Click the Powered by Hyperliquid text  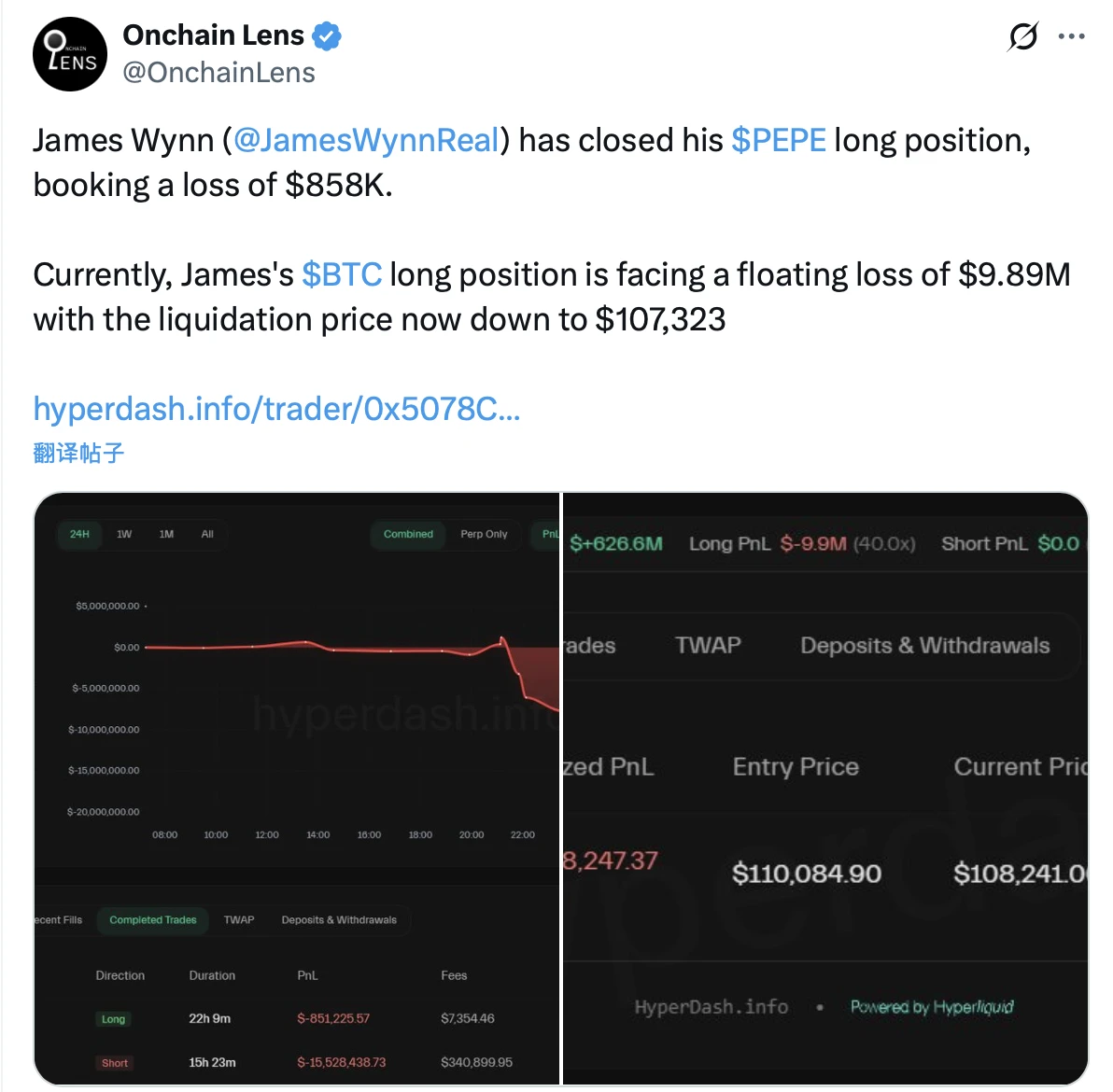[x=931, y=1006]
